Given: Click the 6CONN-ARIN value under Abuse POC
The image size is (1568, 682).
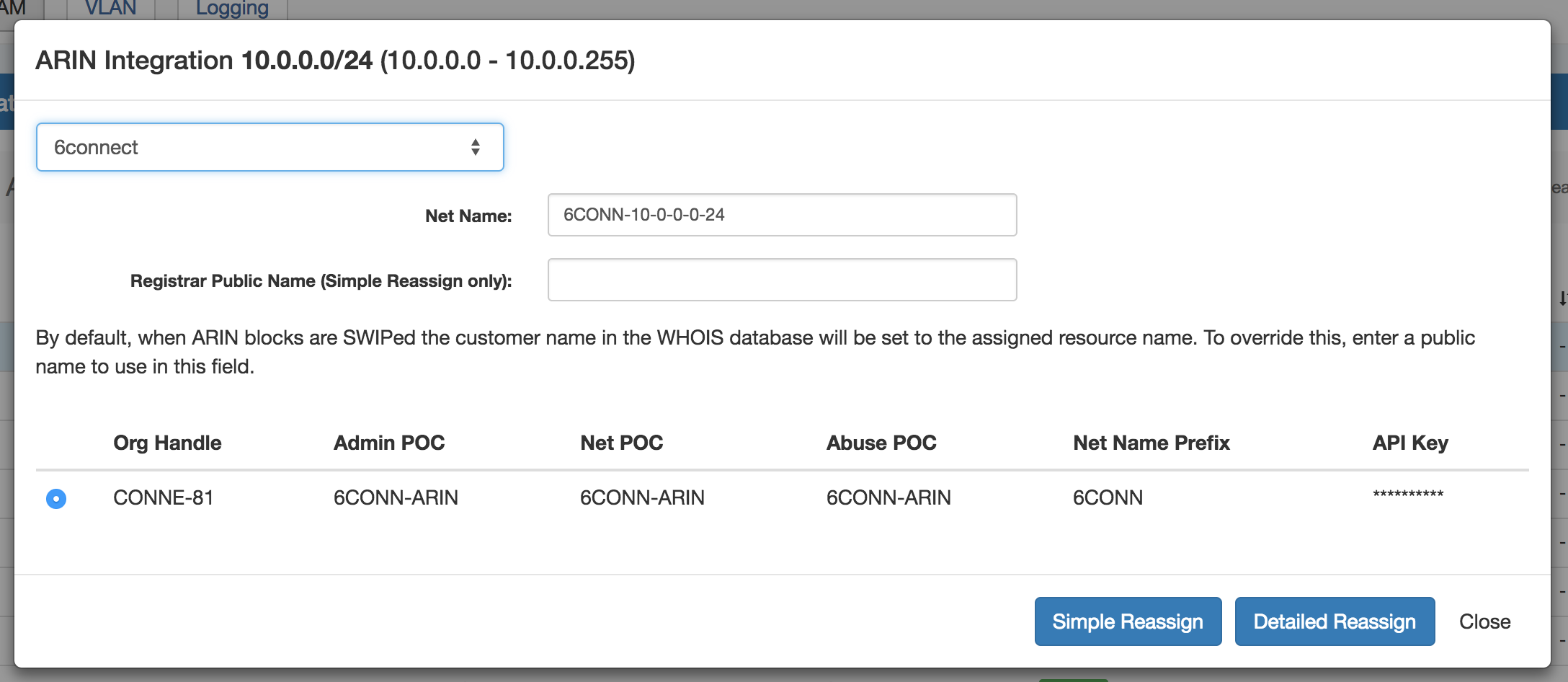Looking at the screenshot, I should pos(888,497).
